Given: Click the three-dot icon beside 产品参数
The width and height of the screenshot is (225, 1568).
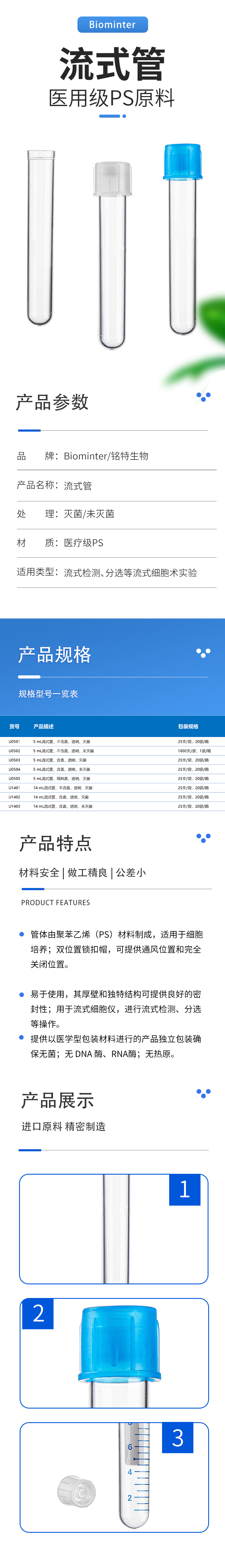Looking at the screenshot, I should point(203,396).
